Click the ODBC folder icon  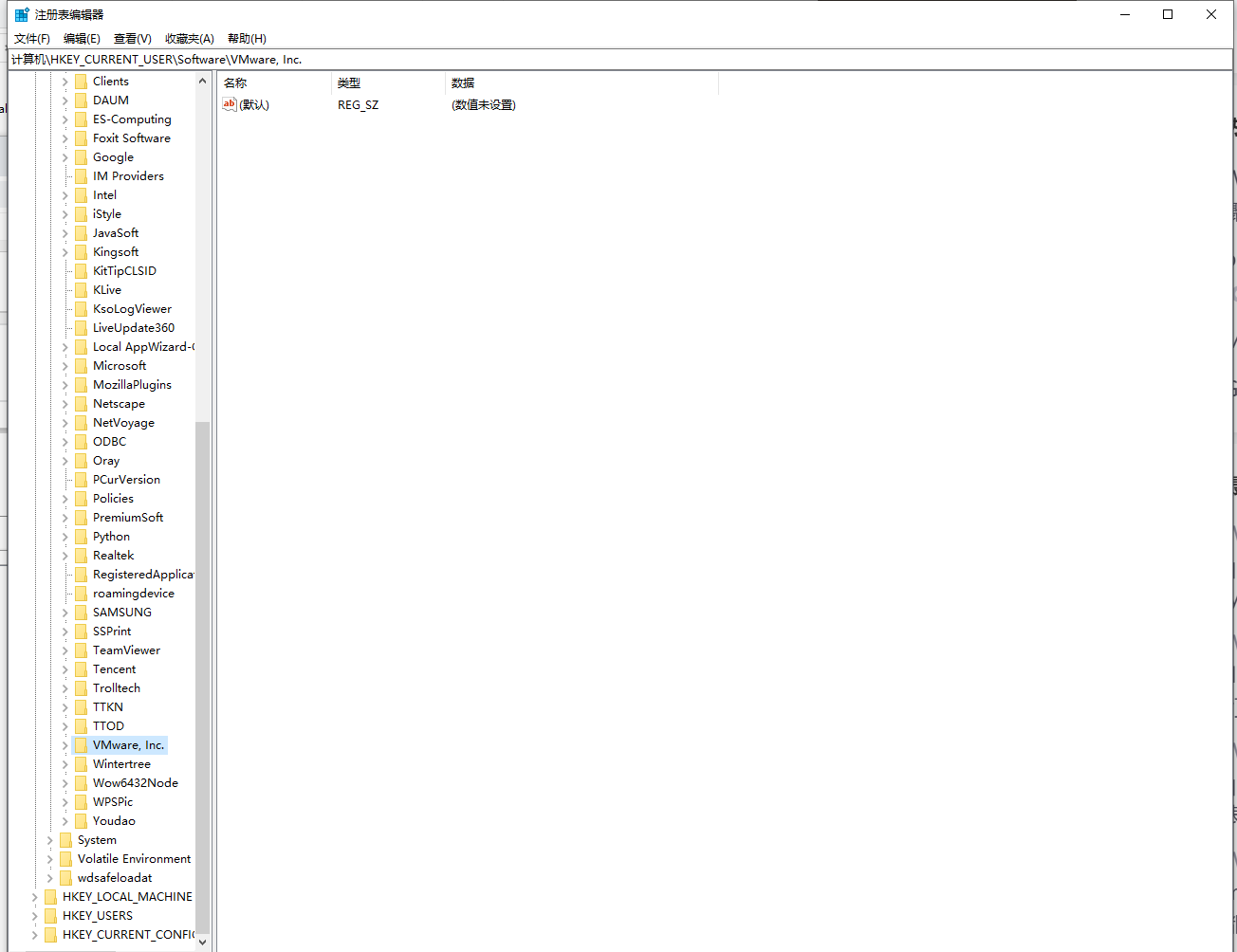click(81, 442)
